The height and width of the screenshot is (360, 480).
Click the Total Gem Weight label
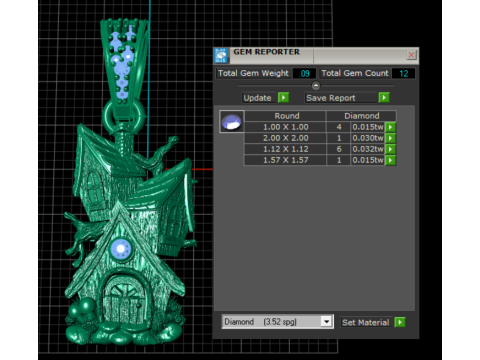(x=253, y=73)
